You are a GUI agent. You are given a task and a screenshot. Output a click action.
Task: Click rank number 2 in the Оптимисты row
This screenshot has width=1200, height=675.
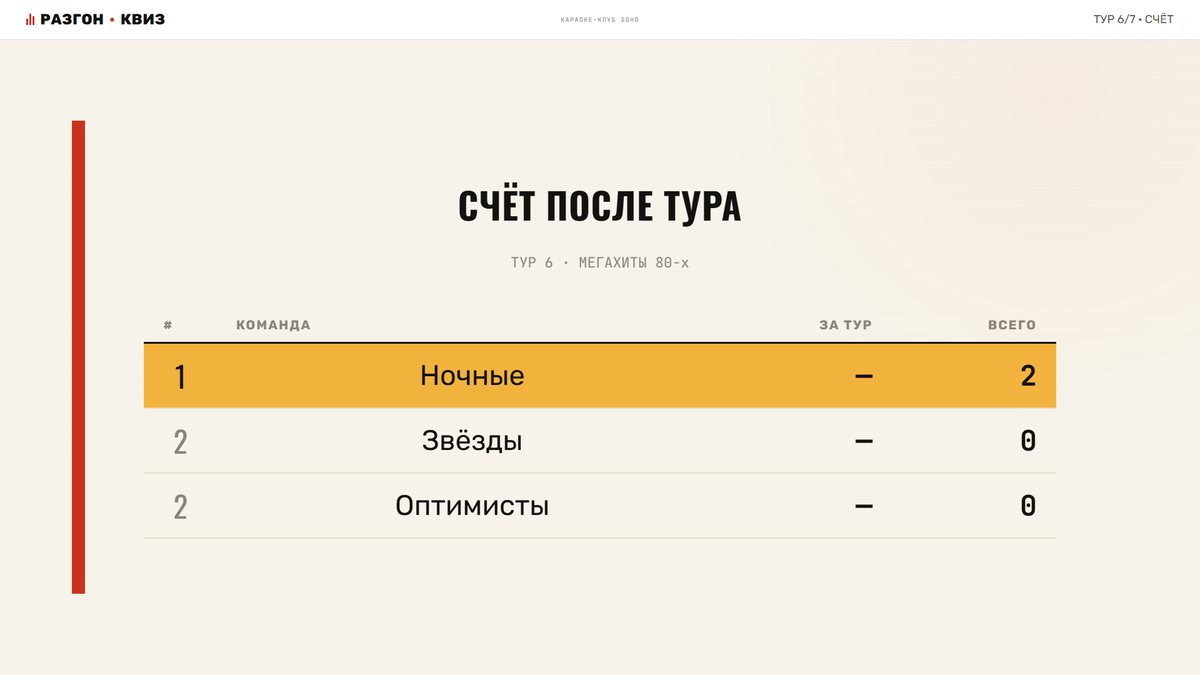pyautogui.click(x=180, y=507)
